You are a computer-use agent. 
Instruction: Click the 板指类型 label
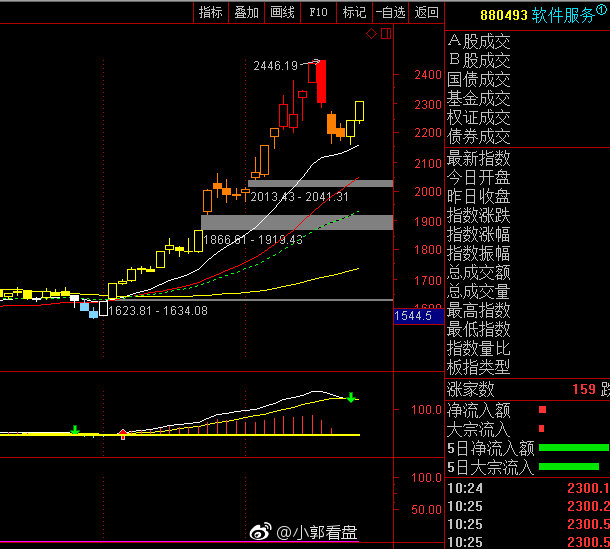click(479, 367)
